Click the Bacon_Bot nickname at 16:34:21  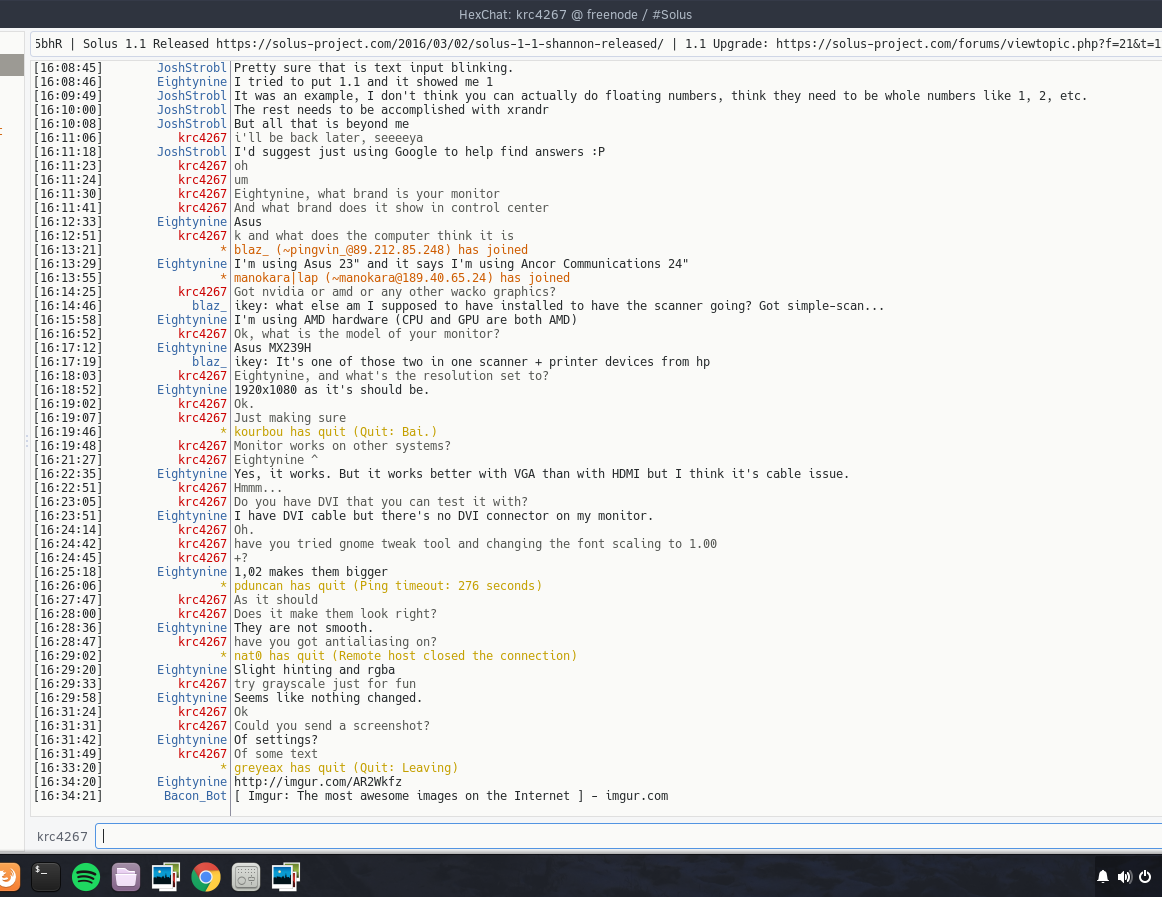[x=195, y=795]
